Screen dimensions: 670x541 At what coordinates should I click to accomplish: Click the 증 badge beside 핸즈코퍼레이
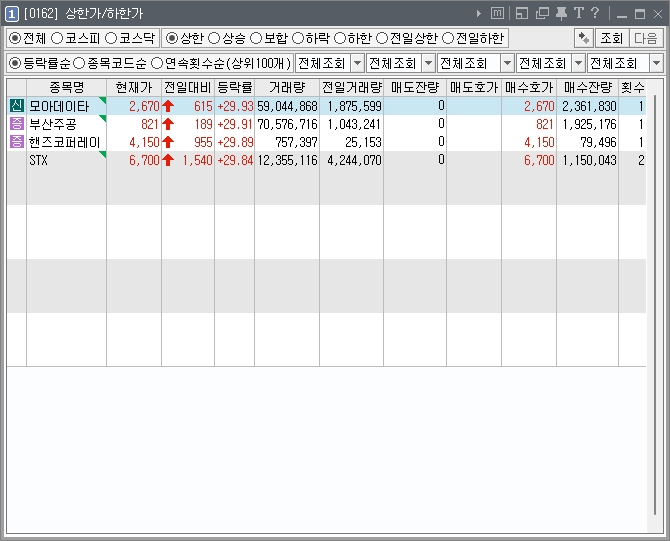point(17,142)
